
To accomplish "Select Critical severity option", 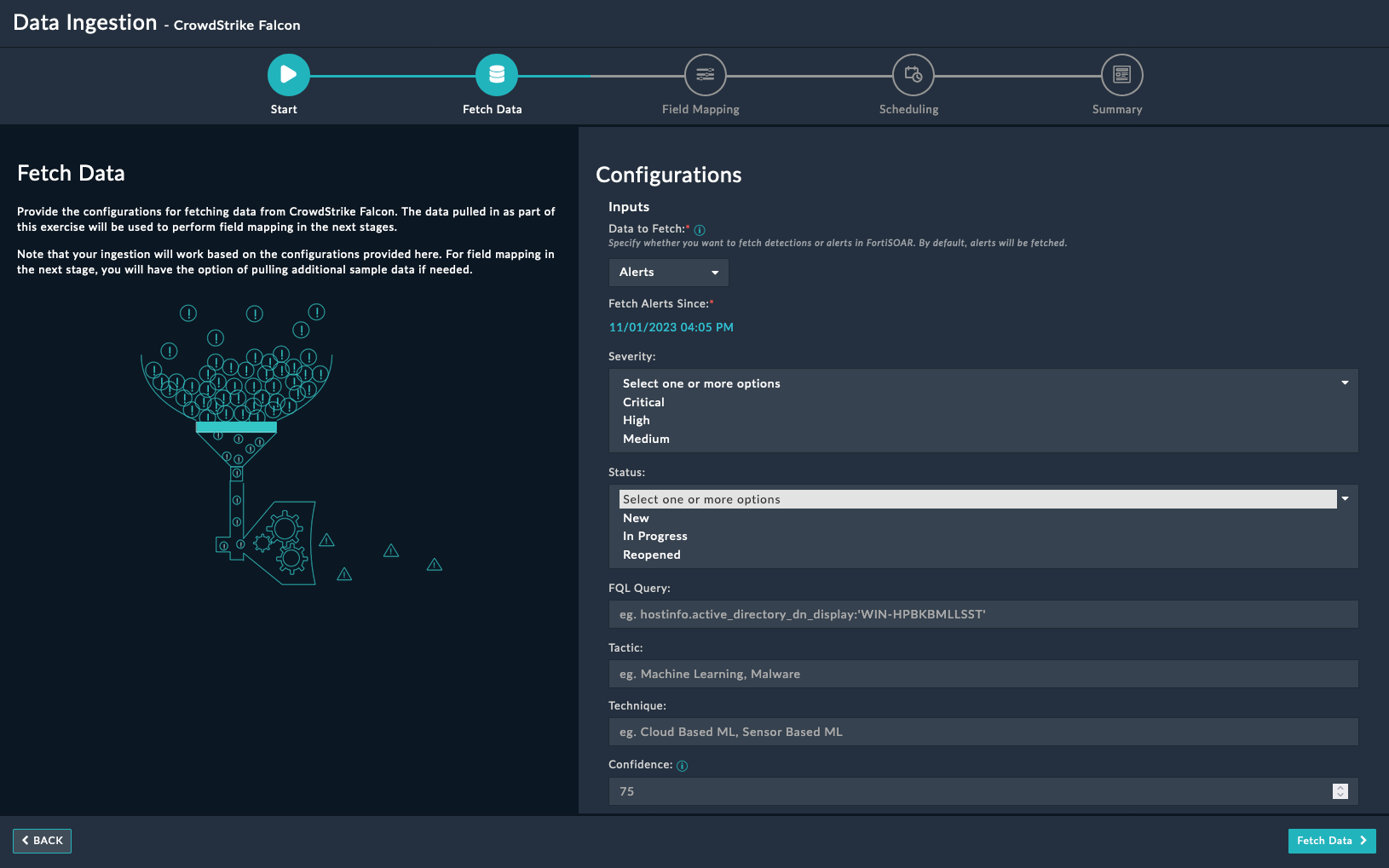I will click(x=643, y=402).
